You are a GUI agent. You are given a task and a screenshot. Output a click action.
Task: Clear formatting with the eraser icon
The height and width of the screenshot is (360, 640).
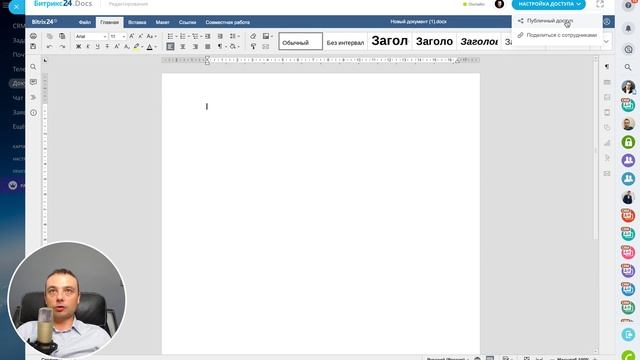coord(253,36)
